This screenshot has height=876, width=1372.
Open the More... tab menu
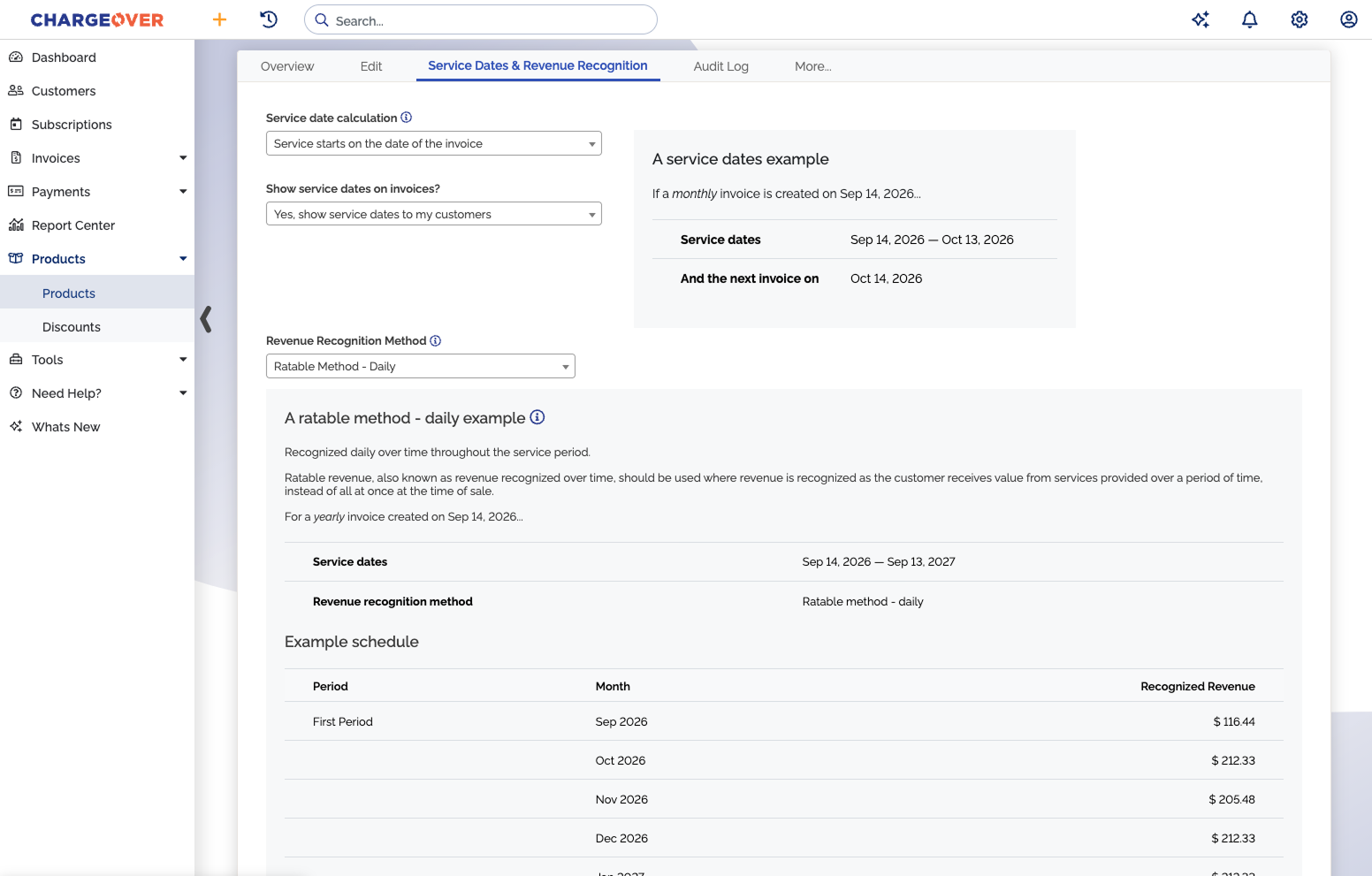(x=813, y=66)
